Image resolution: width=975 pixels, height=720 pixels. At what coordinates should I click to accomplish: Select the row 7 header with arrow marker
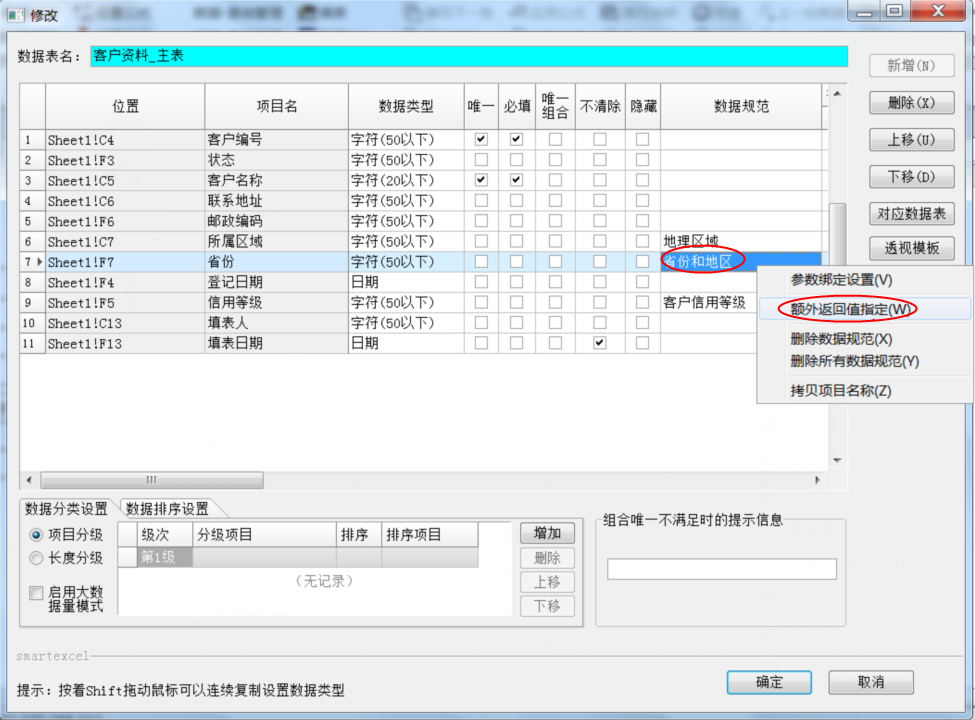click(x=32, y=262)
